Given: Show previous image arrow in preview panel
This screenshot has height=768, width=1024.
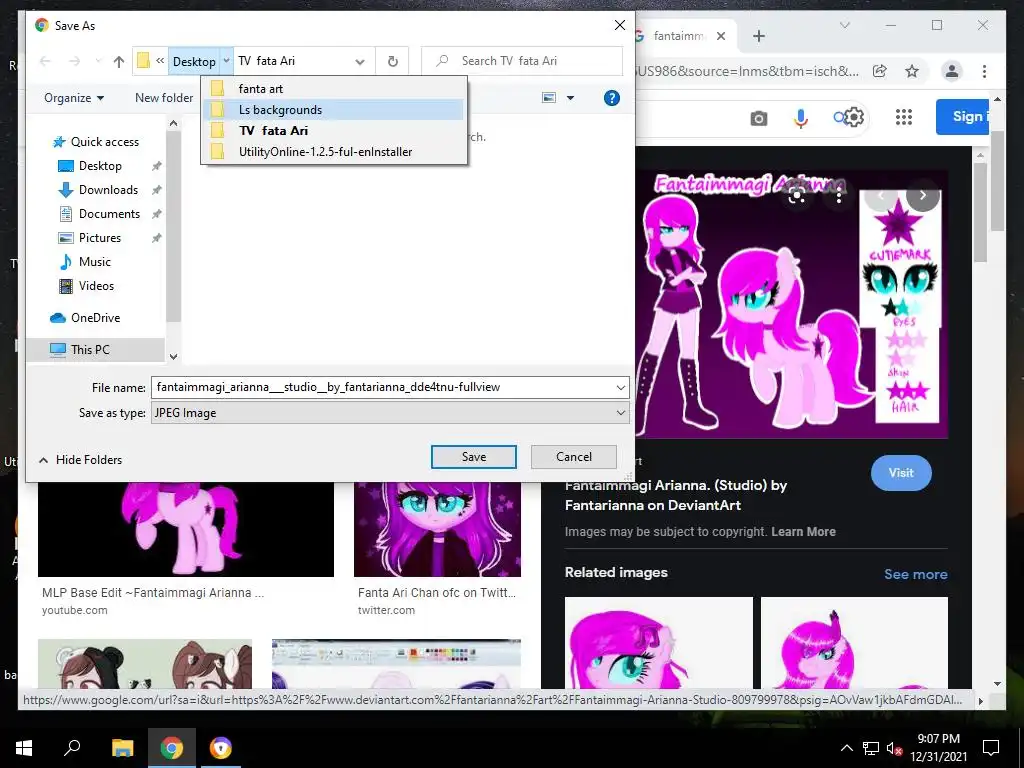Looking at the screenshot, I should 881,195.
